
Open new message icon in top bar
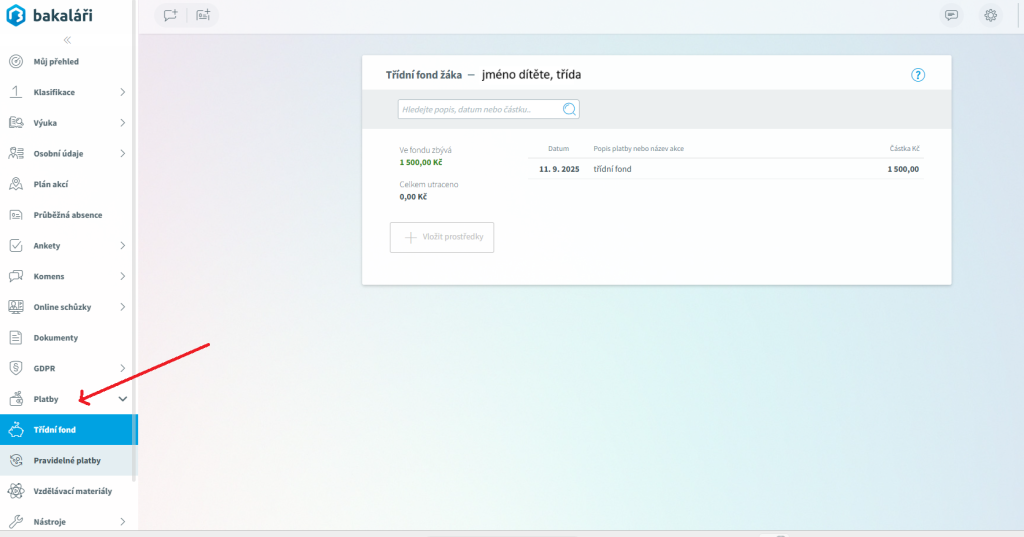pyautogui.click(x=171, y=15)
